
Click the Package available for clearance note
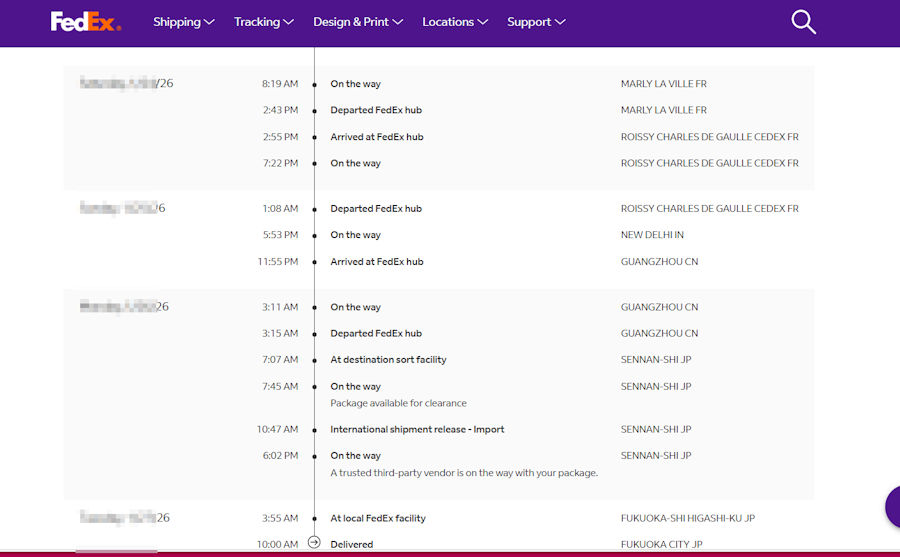point(398,404)
